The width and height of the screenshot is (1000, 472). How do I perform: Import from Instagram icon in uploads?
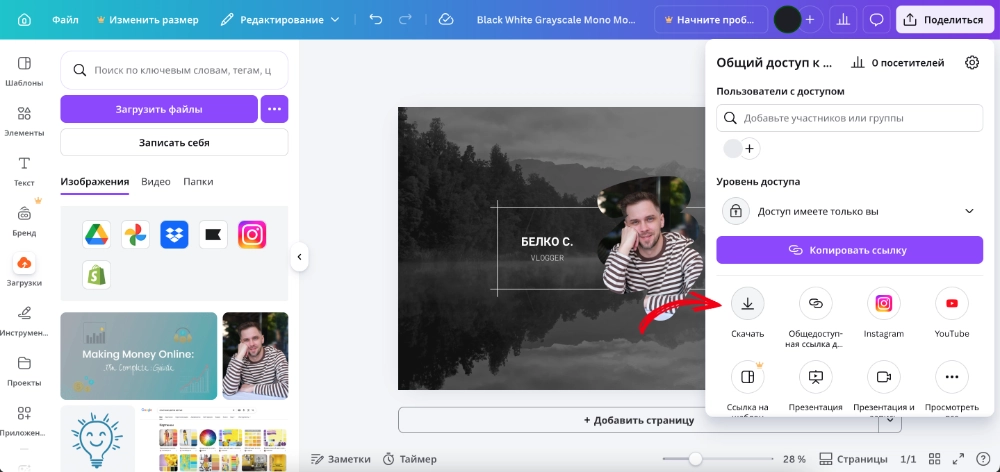(x=252, y=235)
